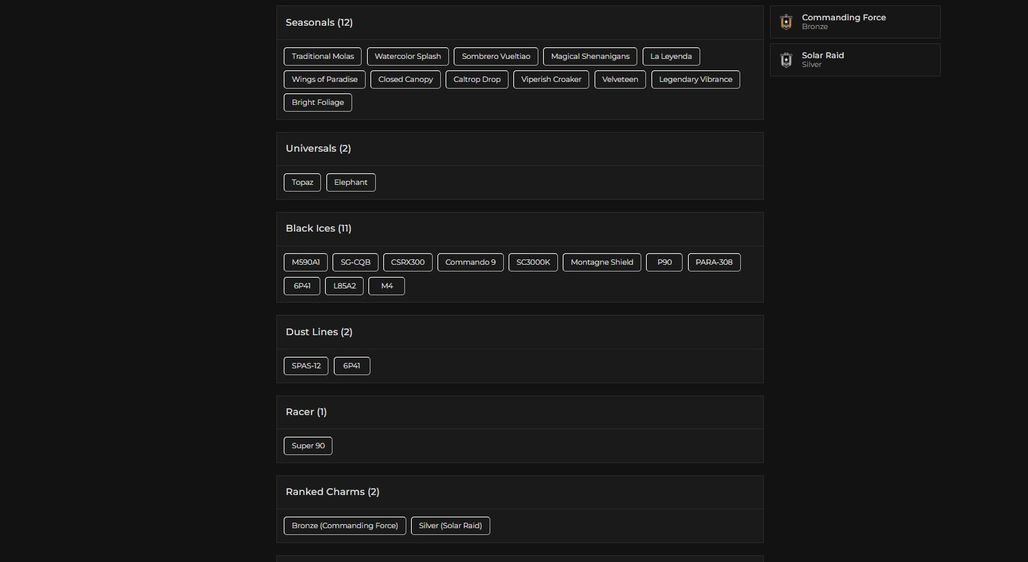
Task: Select the Traditional Molas seasonal tag
Action: tap(323, 56)
